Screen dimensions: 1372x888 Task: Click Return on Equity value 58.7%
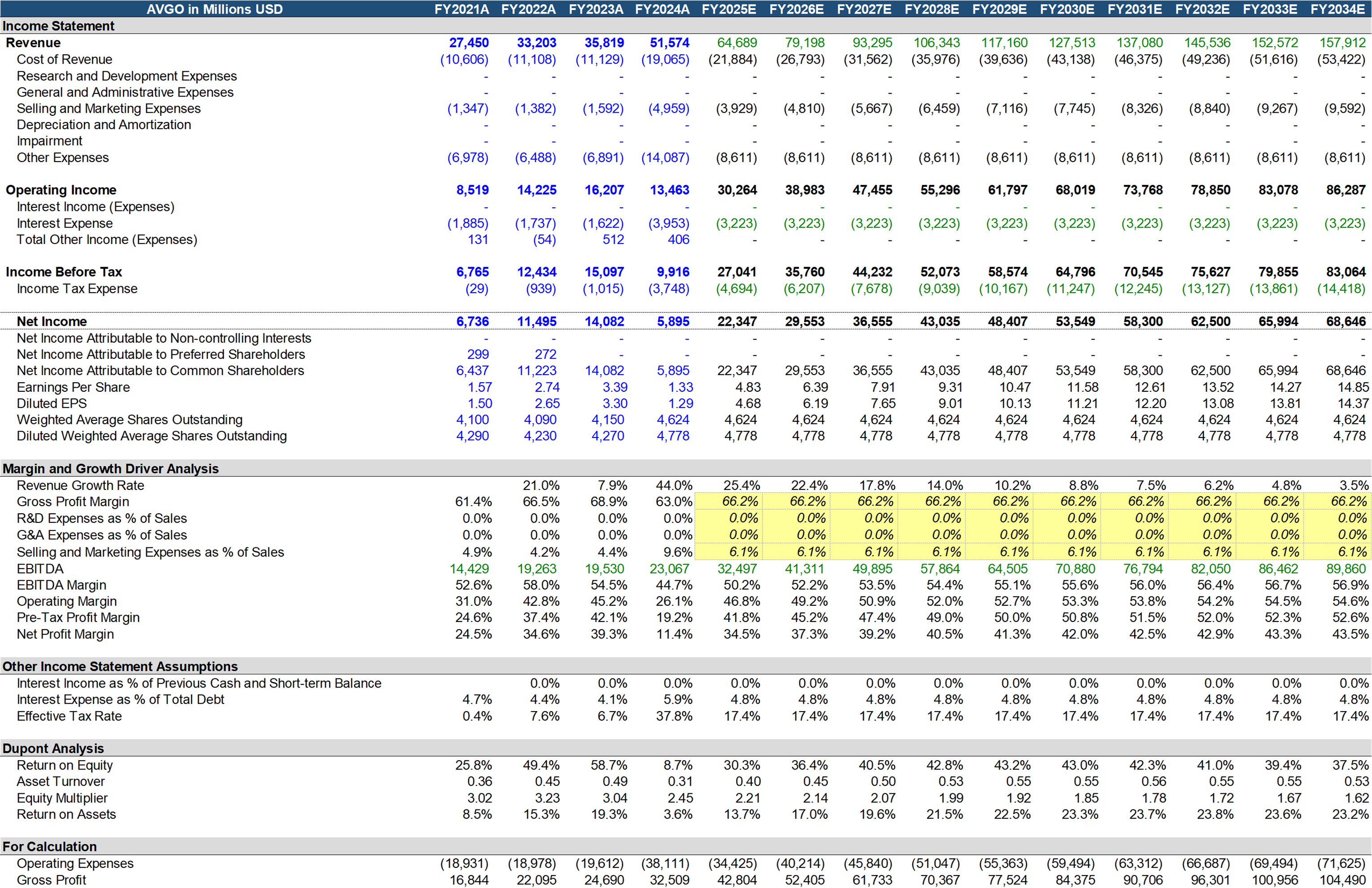pyautogui.click(x=609, y=765)
